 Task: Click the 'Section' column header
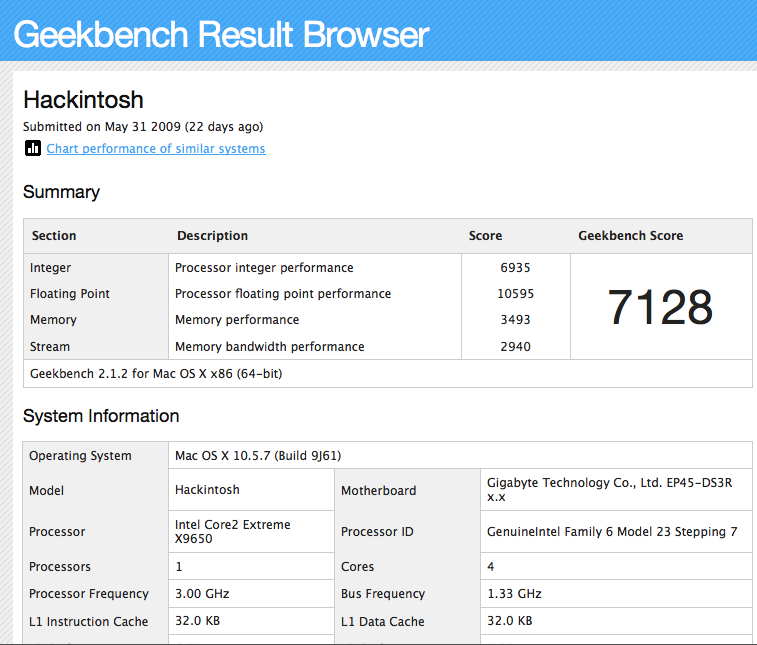[54, 236]
